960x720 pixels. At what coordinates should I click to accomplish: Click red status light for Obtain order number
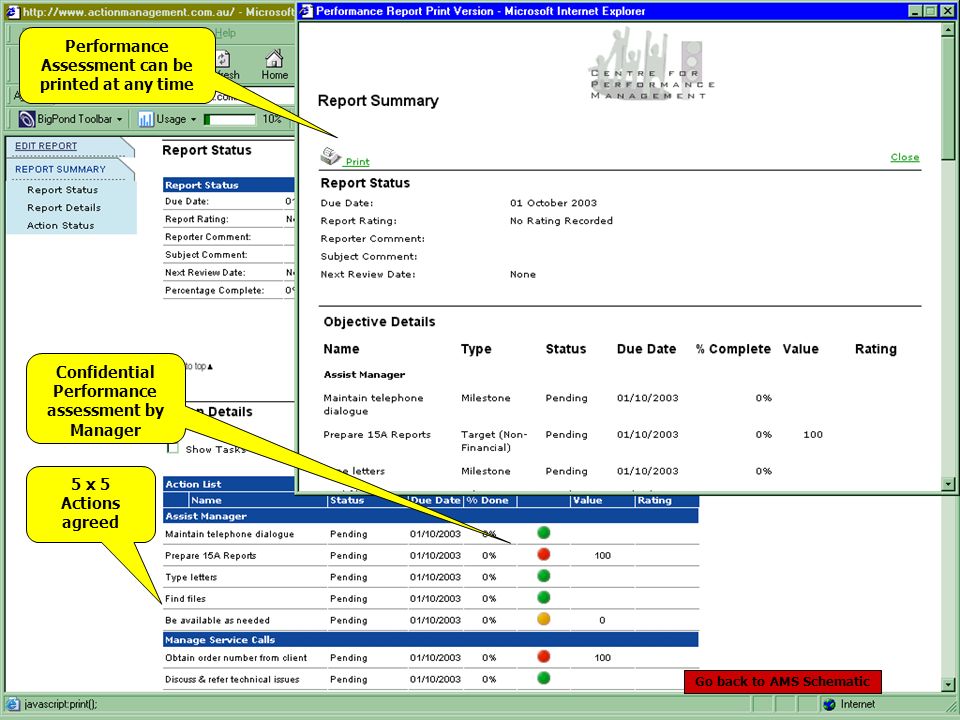[x=544, y=656]
